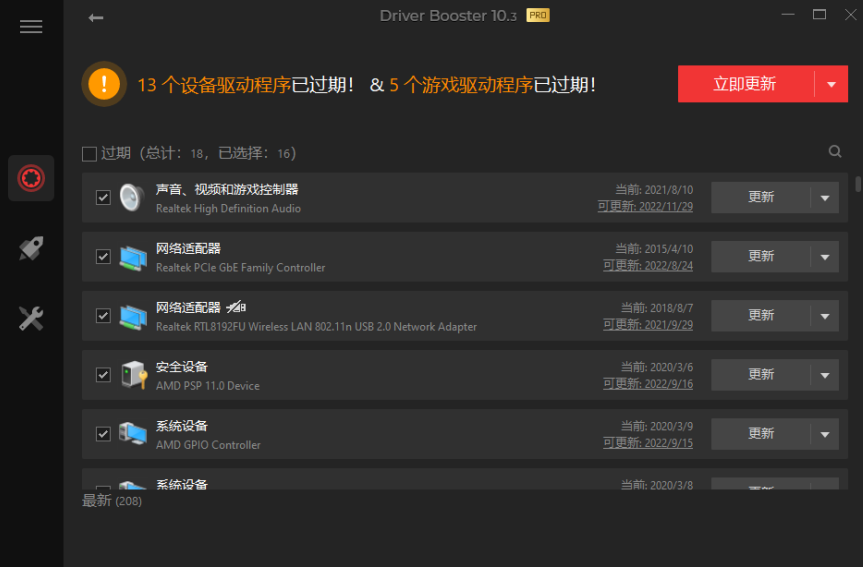The height and width of the screenshot is (567, 863).
Task: Select the Realtek High Definition Audio name
Action: [x=228, y=209]
